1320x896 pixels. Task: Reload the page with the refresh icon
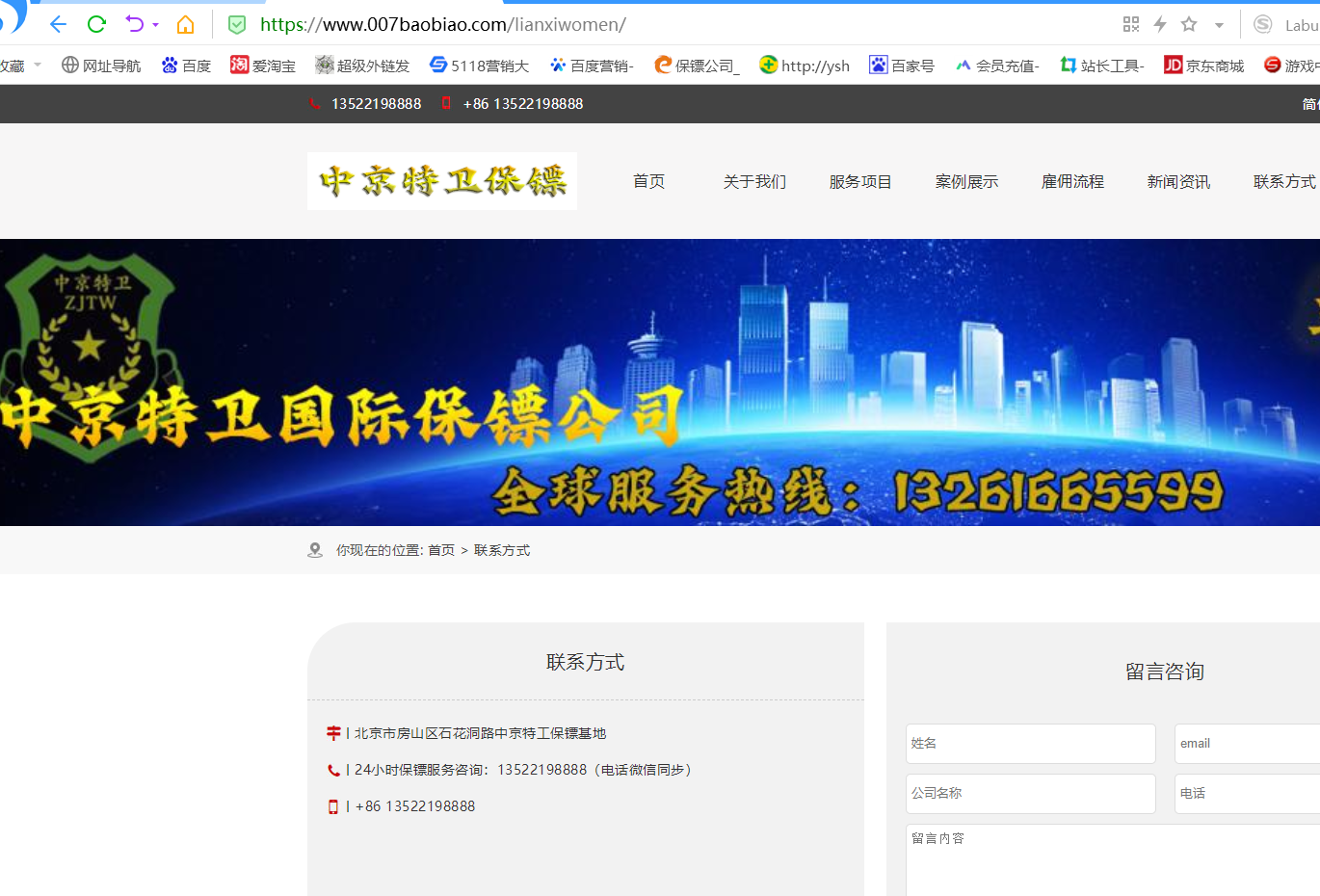click(x=96, y=24)
